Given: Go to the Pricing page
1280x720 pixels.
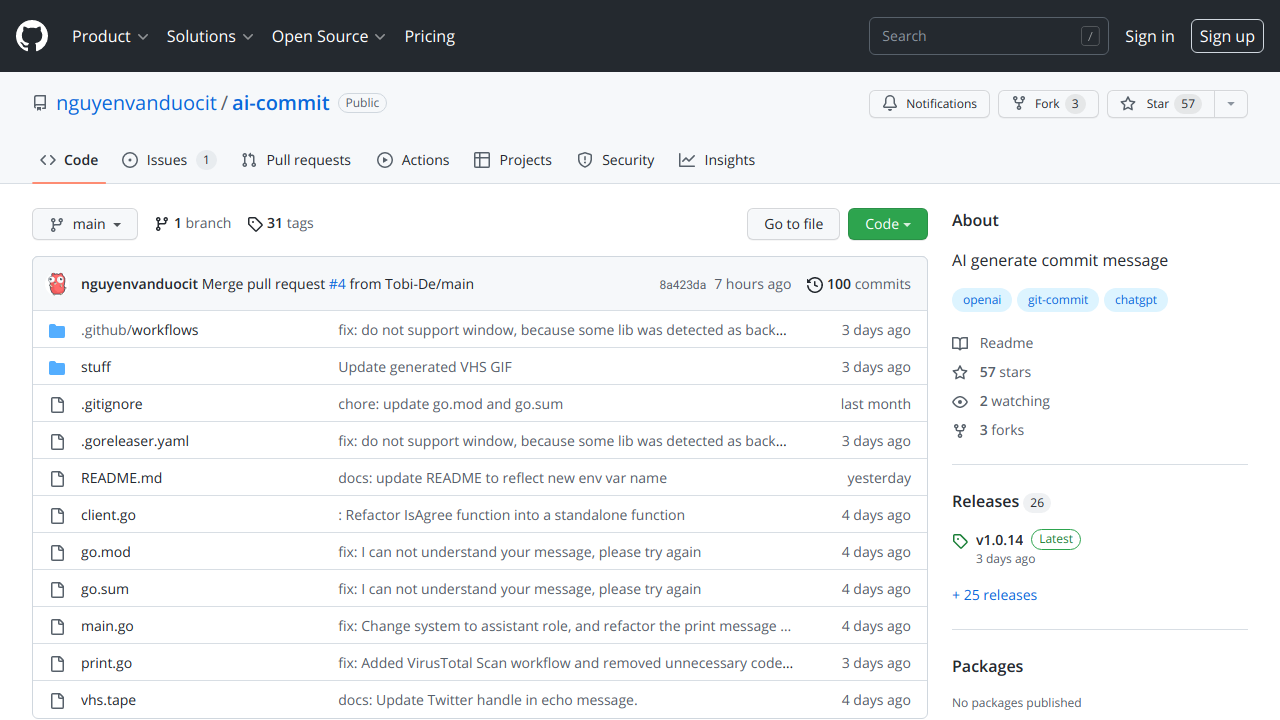Looking at the screenshot, I should 430,36.
